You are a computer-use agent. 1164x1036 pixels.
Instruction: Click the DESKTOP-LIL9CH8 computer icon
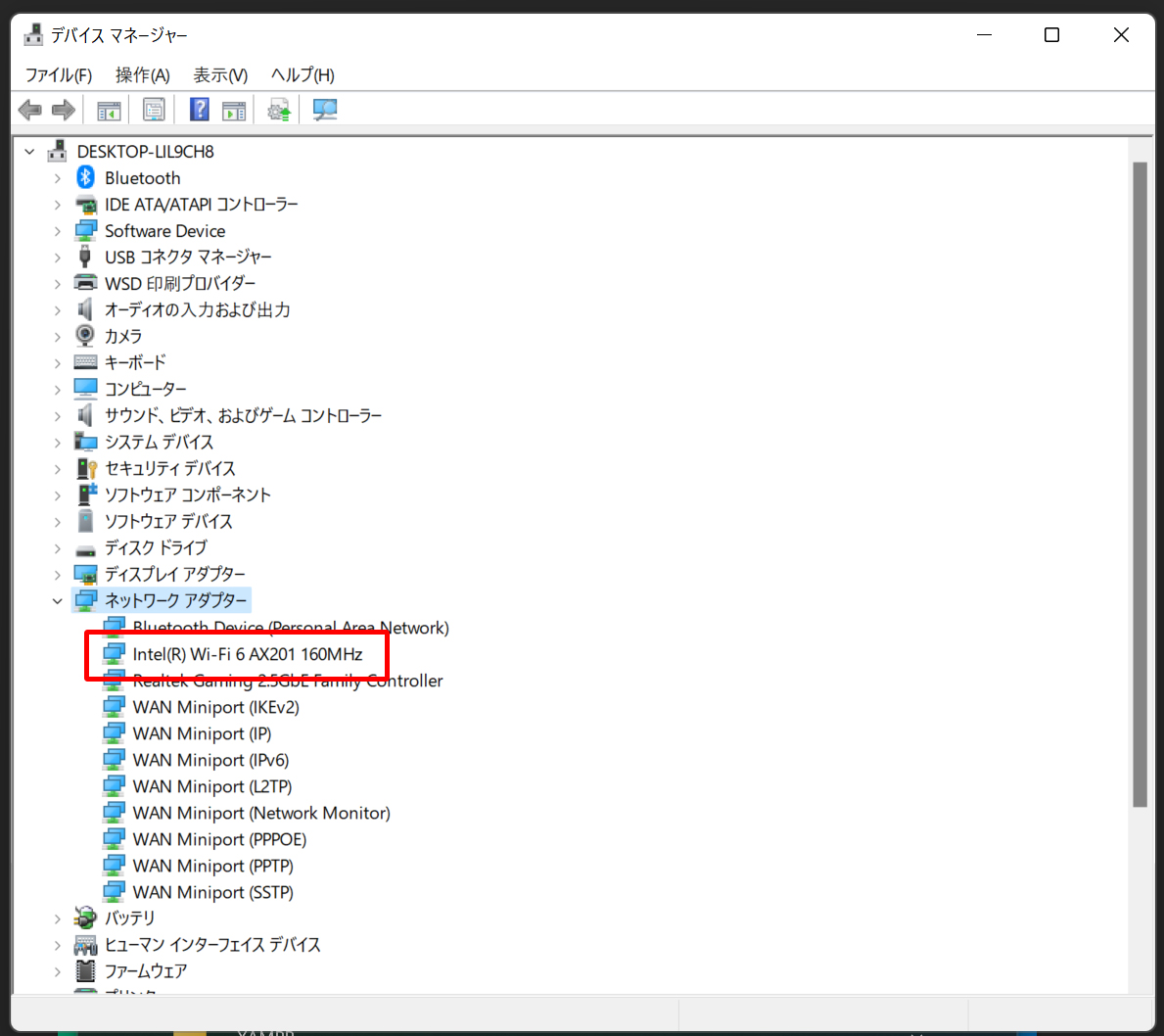tap(57, 151)
